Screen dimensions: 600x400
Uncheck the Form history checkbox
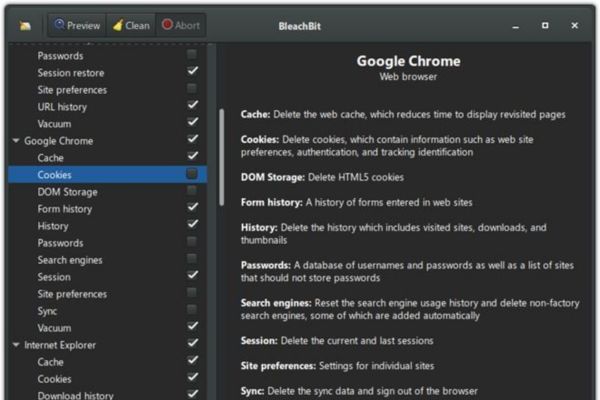pyautogui.click(x=192, y=207)
